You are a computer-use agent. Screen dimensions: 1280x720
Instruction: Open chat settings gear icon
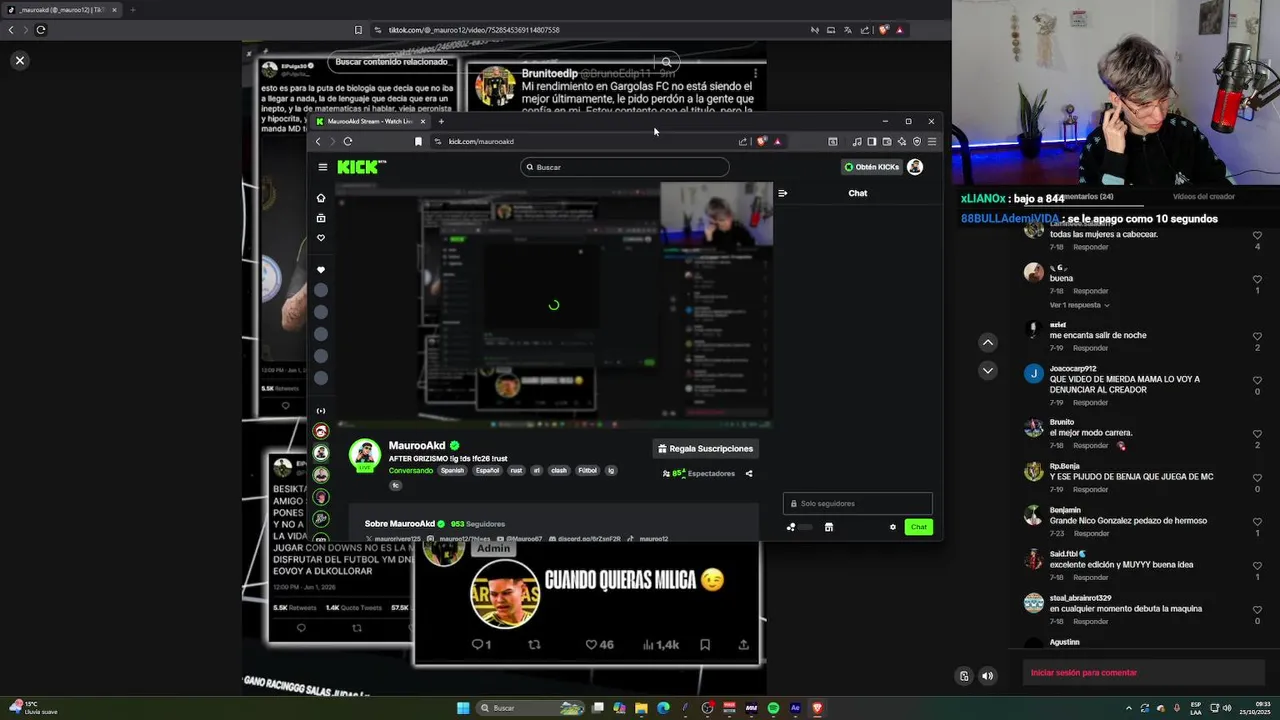pos(893,527)
